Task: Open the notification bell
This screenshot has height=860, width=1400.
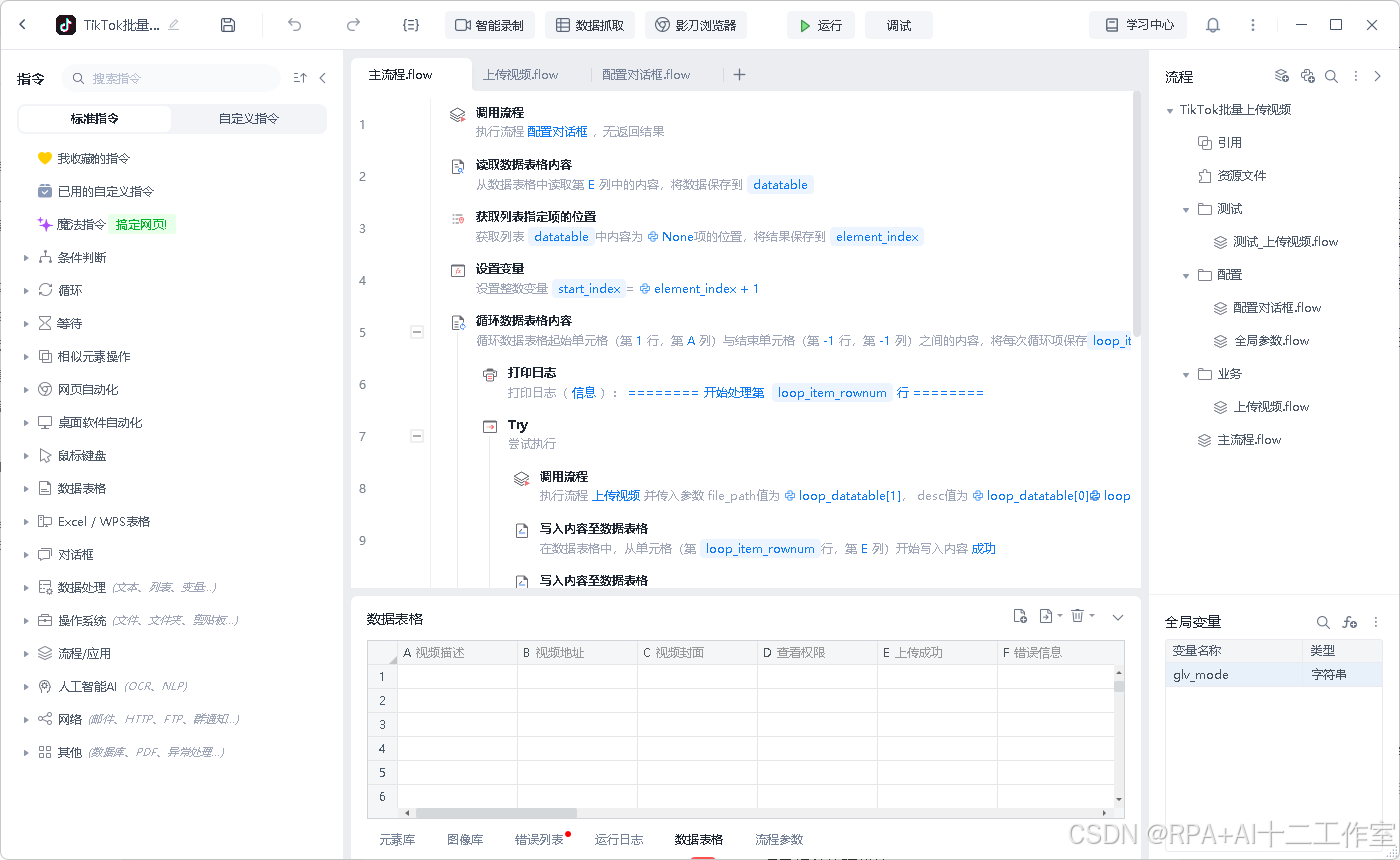Action: (1213, 25)
